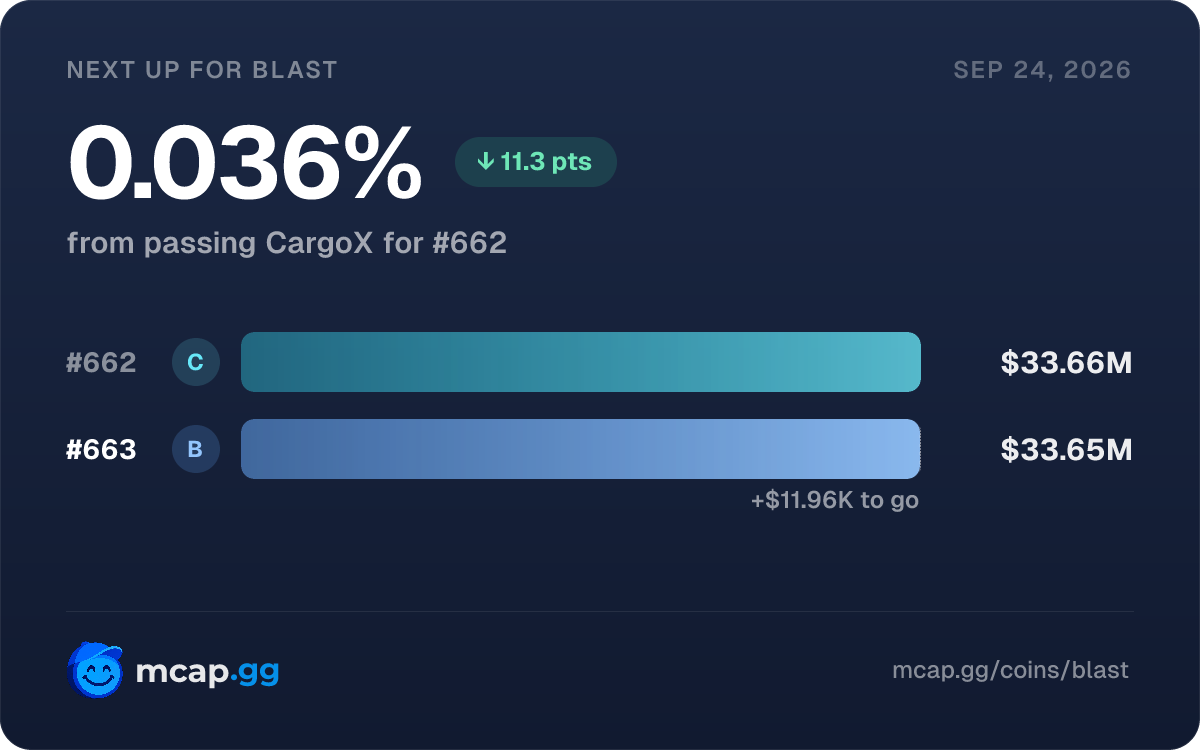
Task: Click the mcap.gg brand text
Action: 207,672
